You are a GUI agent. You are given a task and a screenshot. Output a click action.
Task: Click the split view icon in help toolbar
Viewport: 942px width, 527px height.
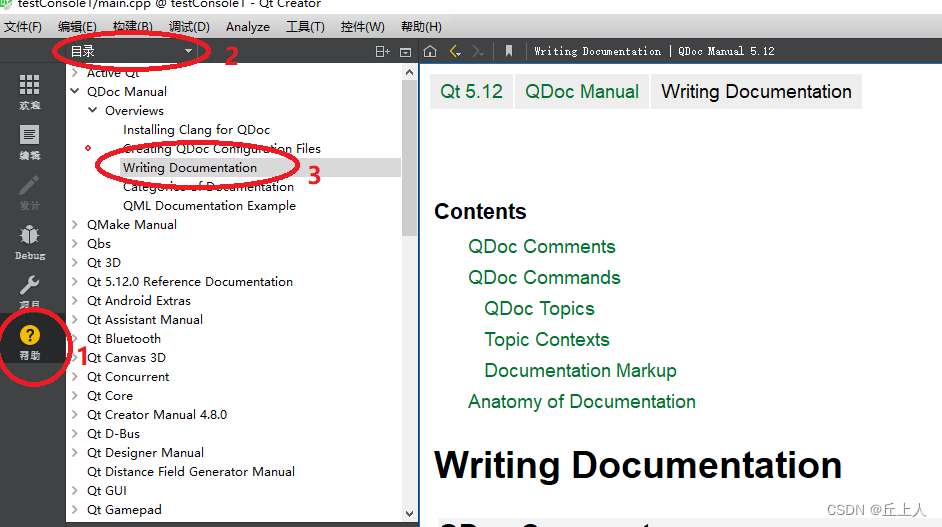click(x=383, y=52)
